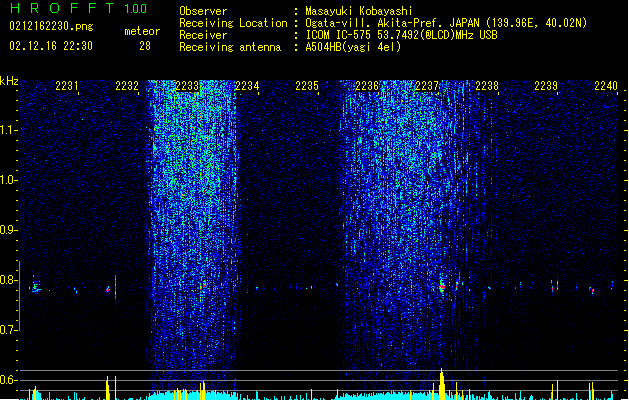
Task: Click the Receiver field label
Action: click(203, 35)
